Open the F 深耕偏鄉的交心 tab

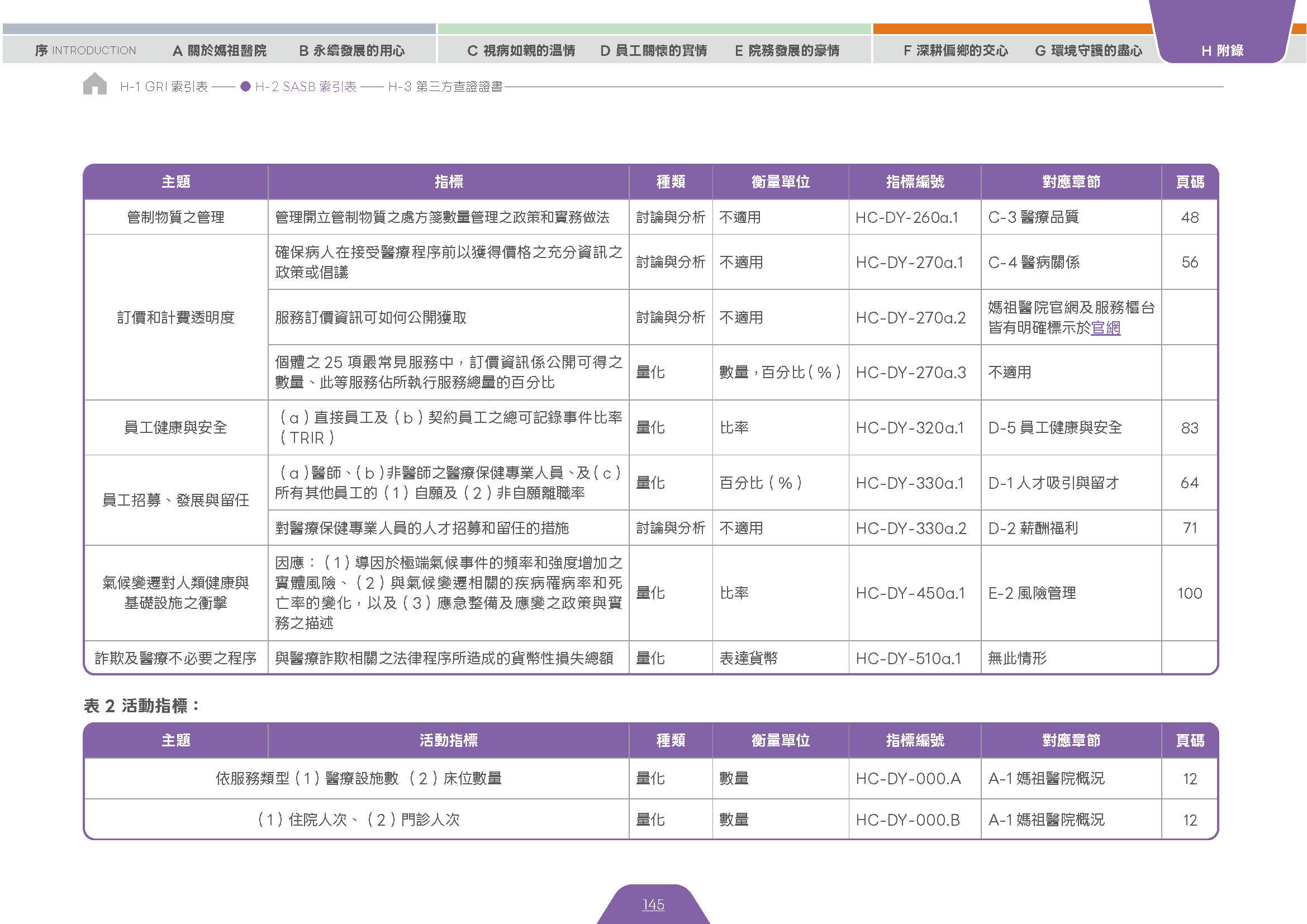(x=956, y=51)
